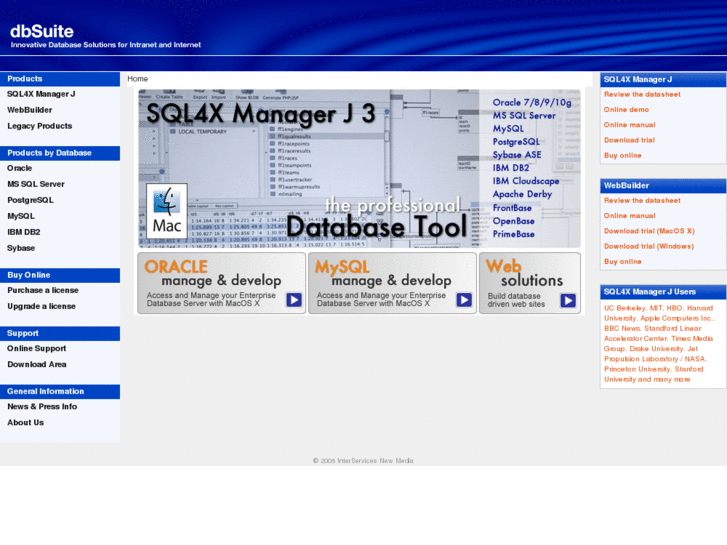
Task: Select PostgreSQL in sidebar
Action: pyautogui.click(x=30, y=200)
